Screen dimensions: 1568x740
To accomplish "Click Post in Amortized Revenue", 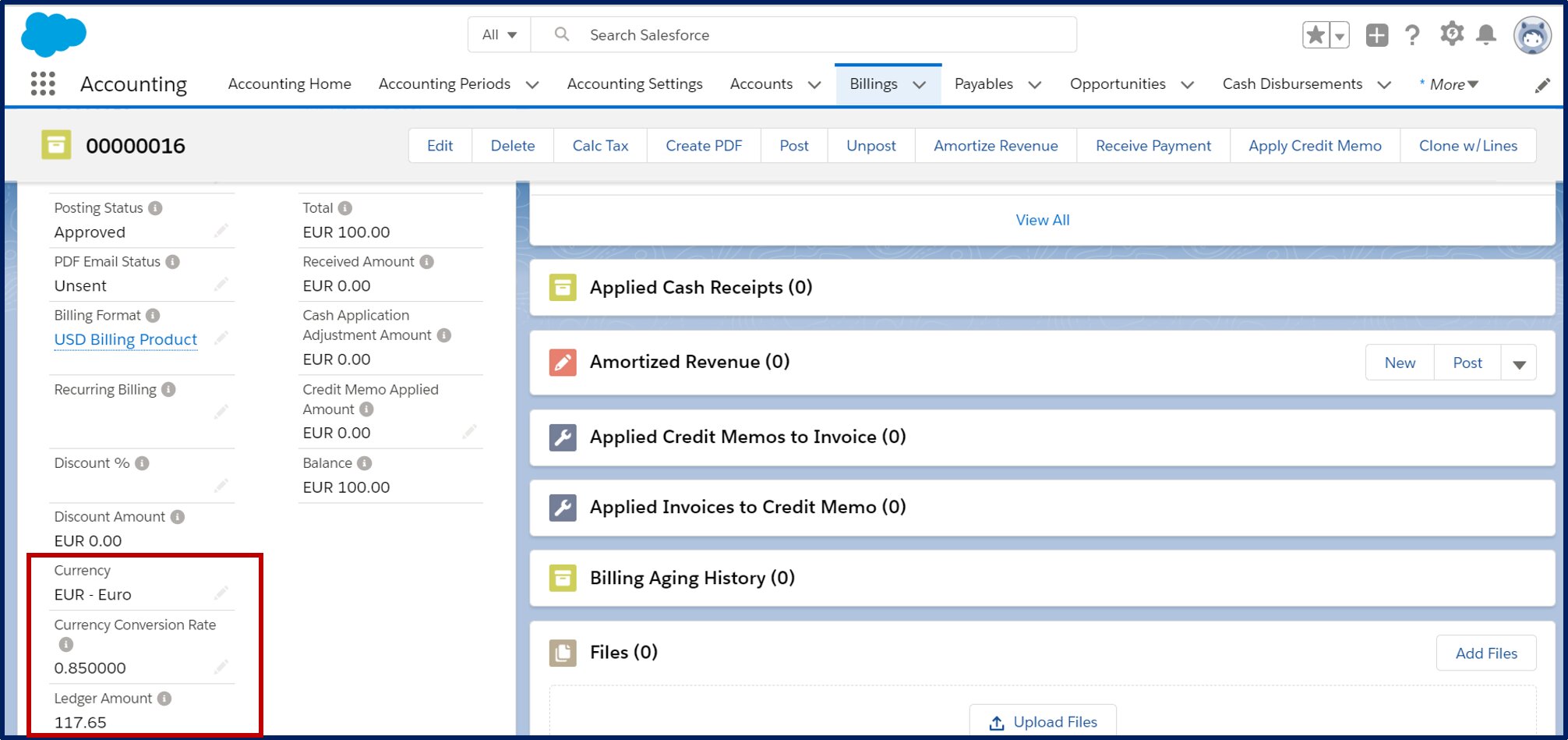I will click(1467, 363).
